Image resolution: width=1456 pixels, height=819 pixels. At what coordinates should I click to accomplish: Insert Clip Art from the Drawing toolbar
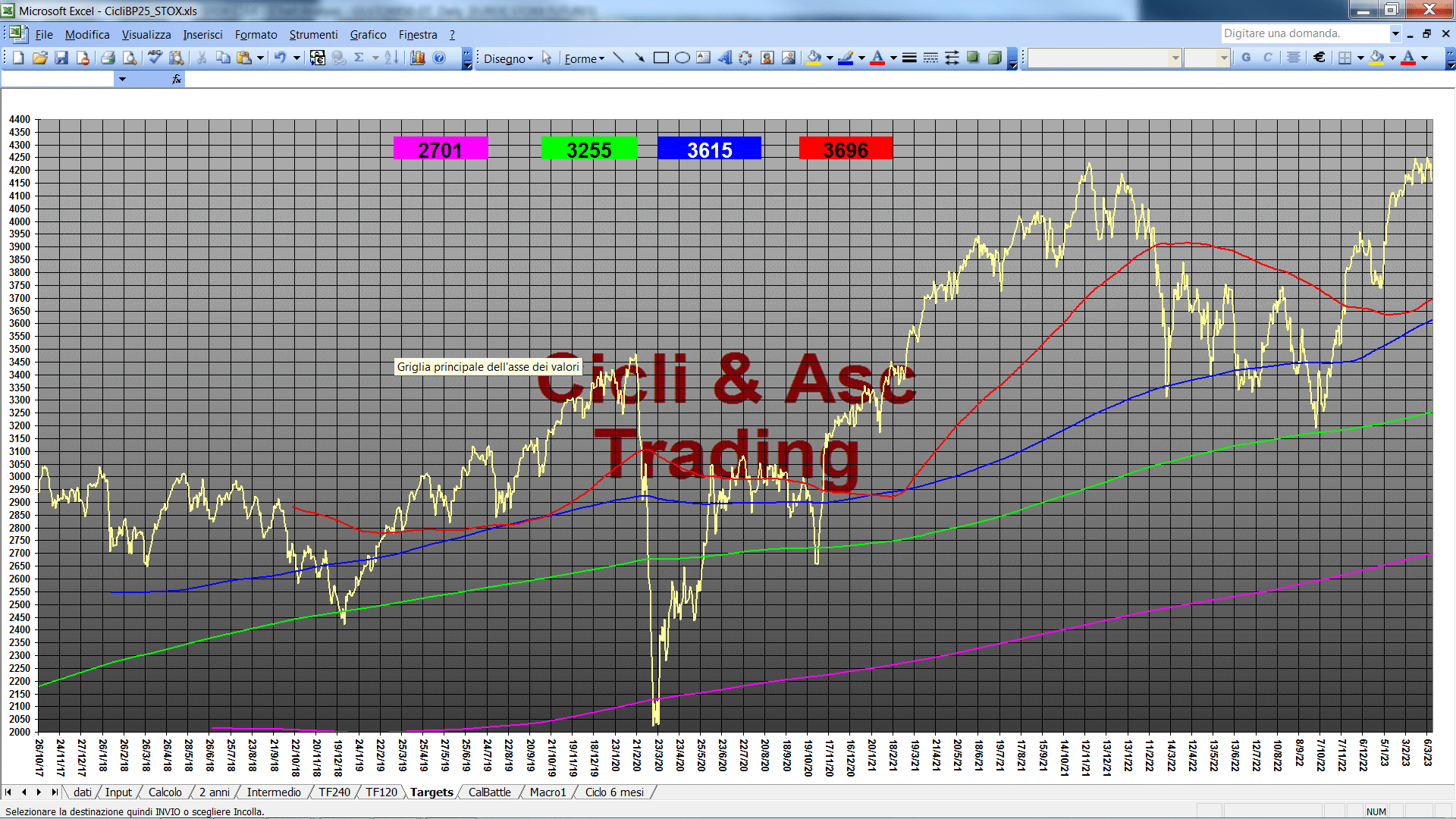pyautogui.click(x=767, y=58)
